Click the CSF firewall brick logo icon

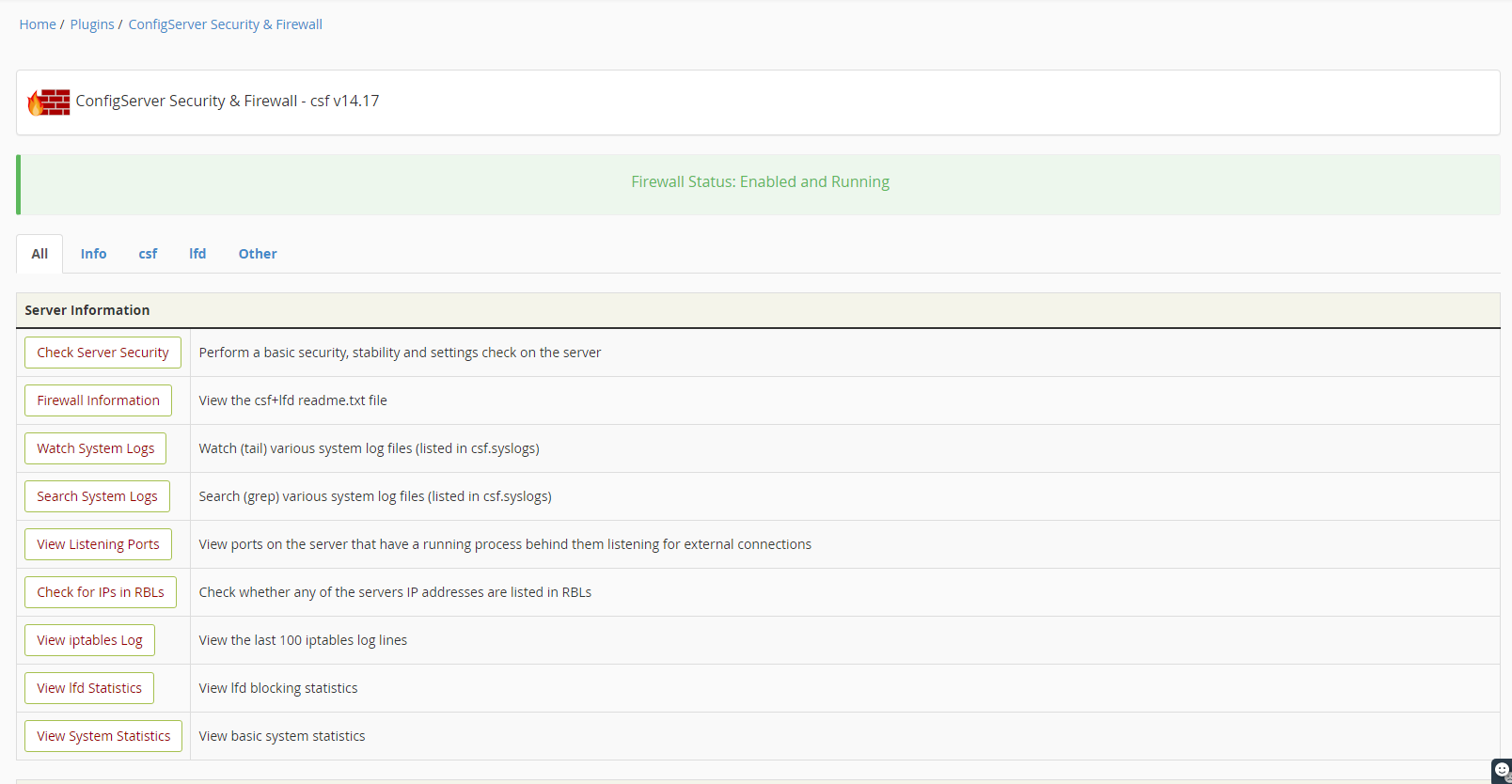[x=49, y=102]
